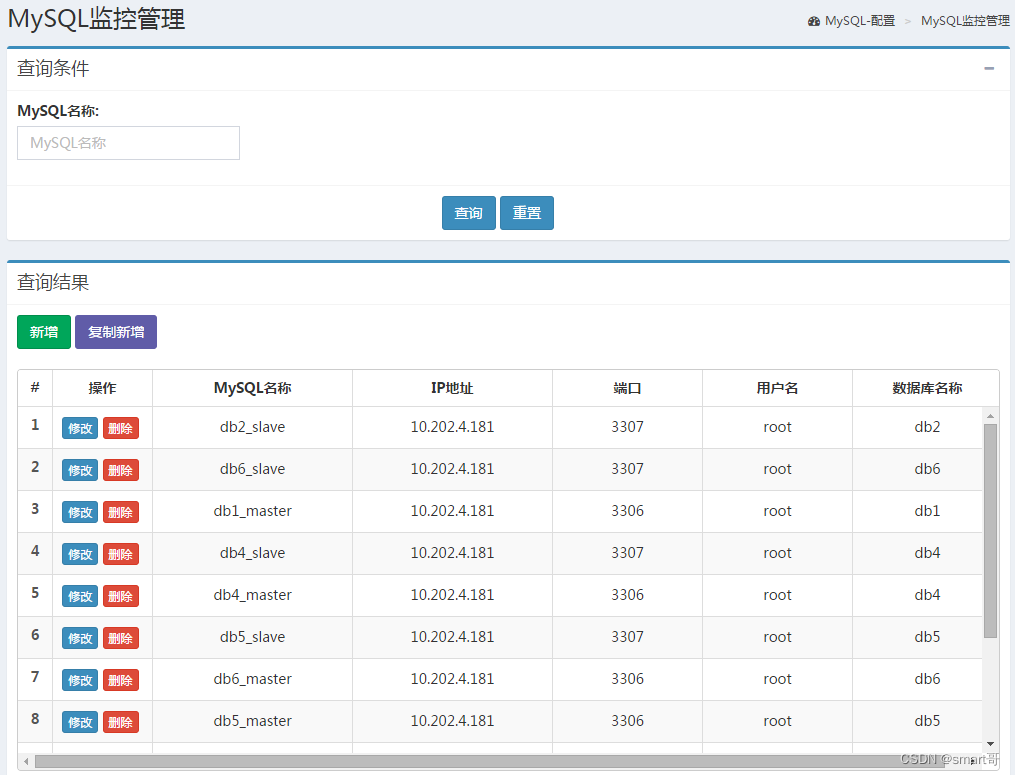Click the horizontal scrollbar left arrow
Viewport: 1015px width, 775px height.
click(x=26, y=761)
